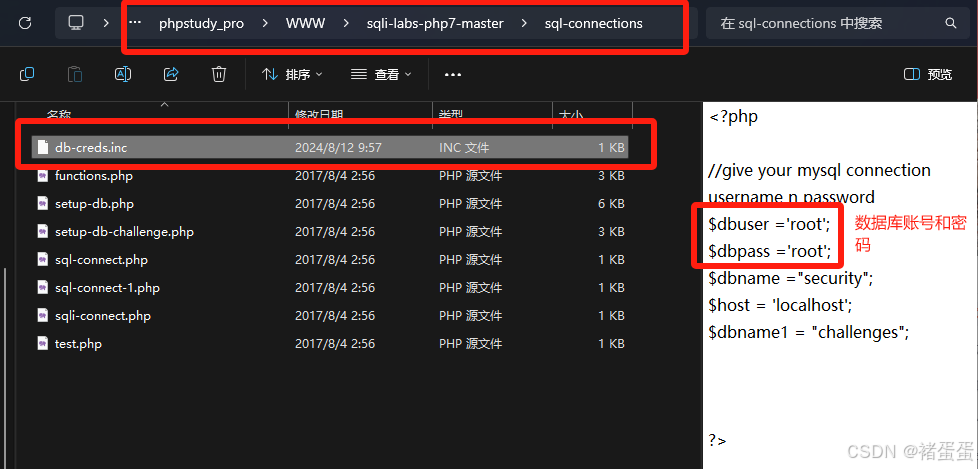Open the hidden path ellipsis in the breadcrumb

tap(135, 24)
